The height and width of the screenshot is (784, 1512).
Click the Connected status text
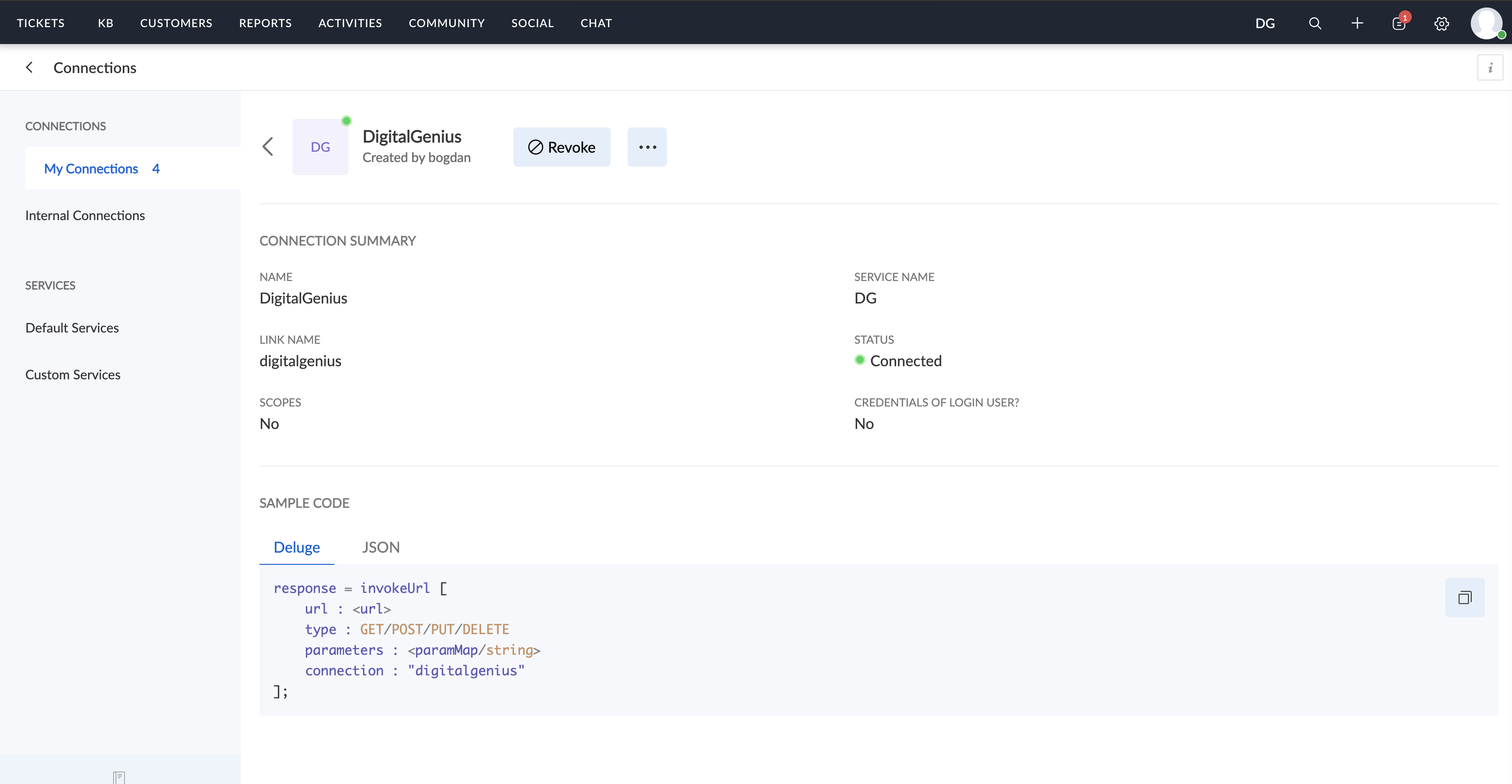(x=906, y=360)
